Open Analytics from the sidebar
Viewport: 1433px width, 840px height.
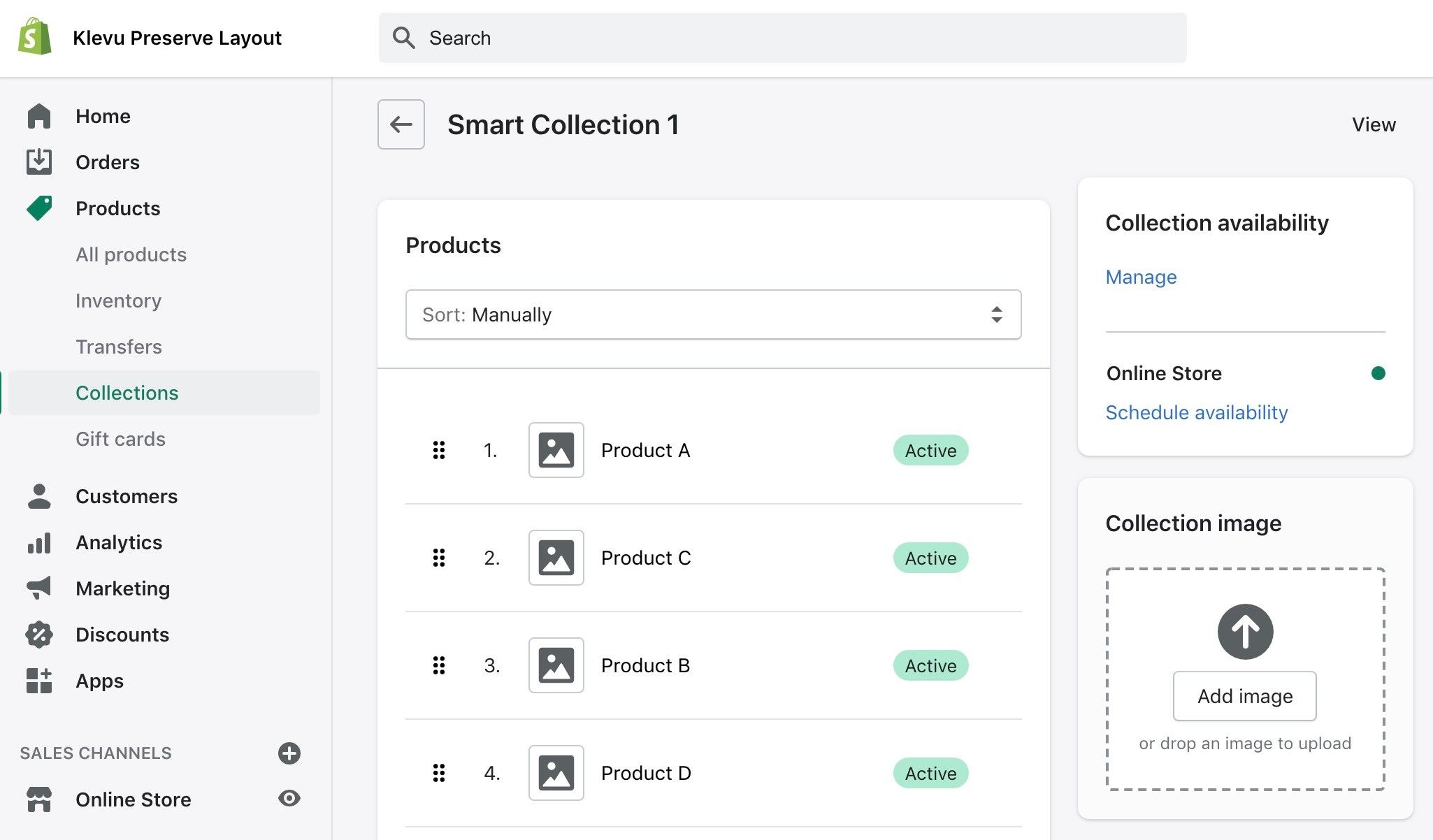click(x=118, y=542)
